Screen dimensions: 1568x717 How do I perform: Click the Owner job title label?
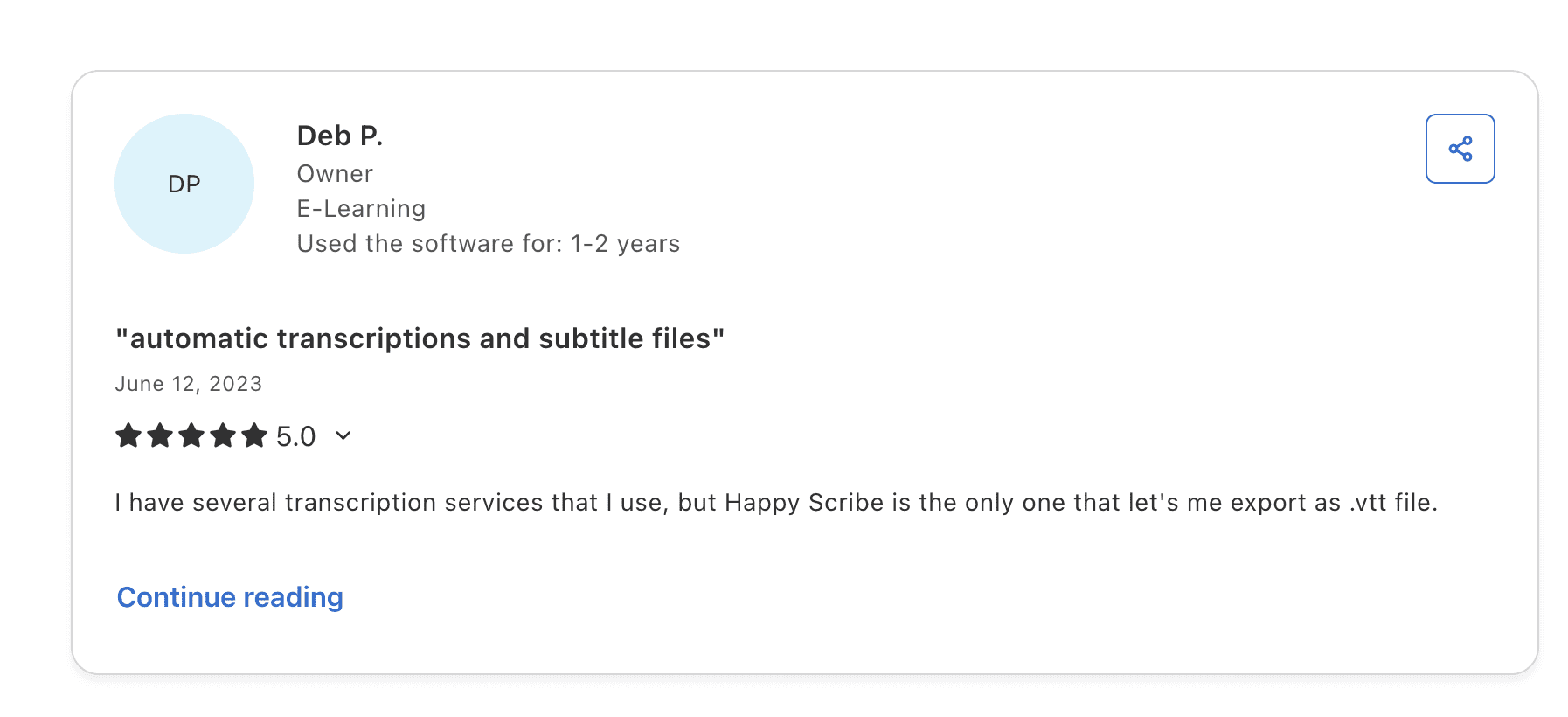pos(334,173)
